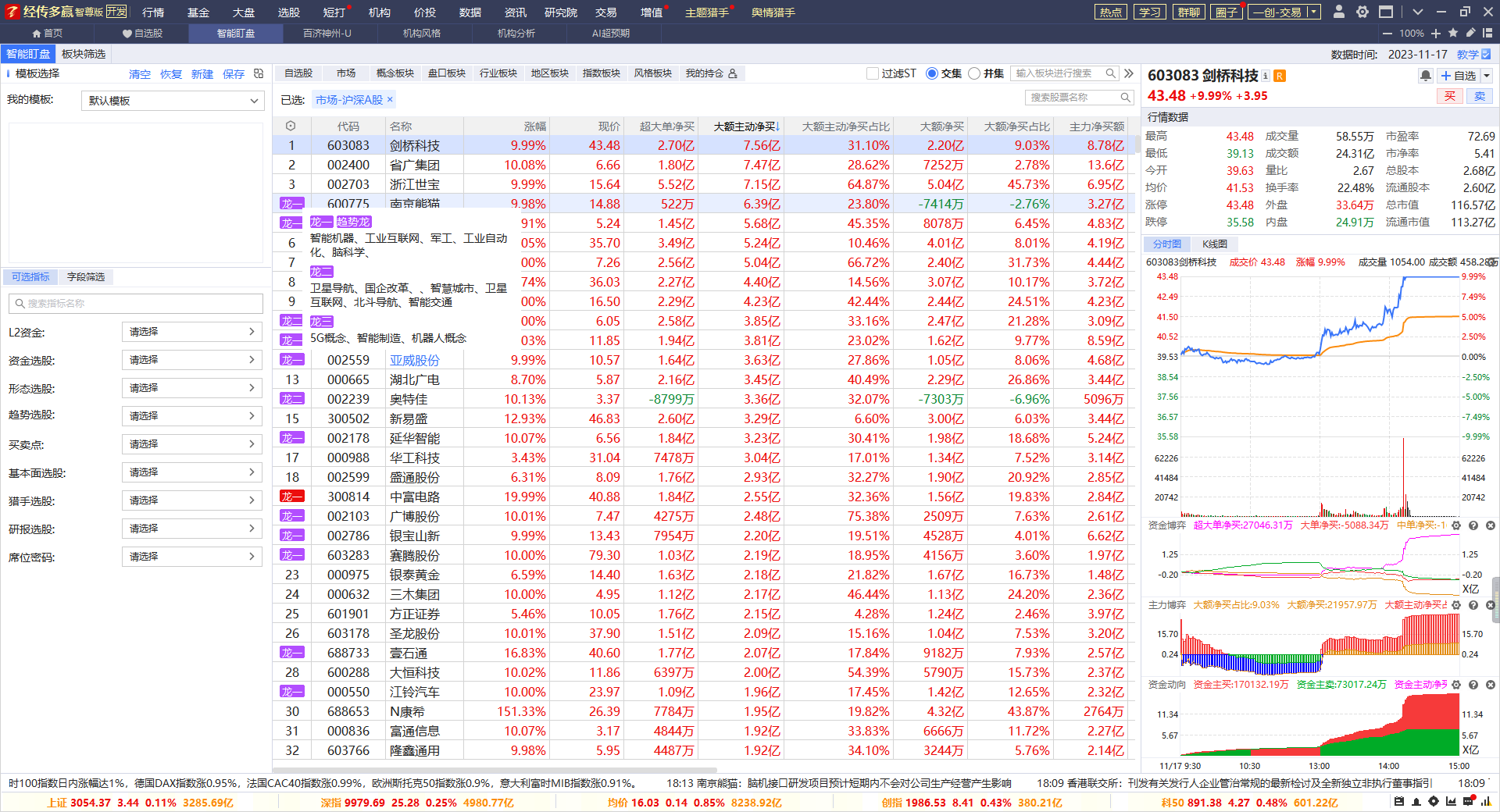Click the star favorites icon in toolbar
1500x812 pixels.
click(x=1453, y=33)
